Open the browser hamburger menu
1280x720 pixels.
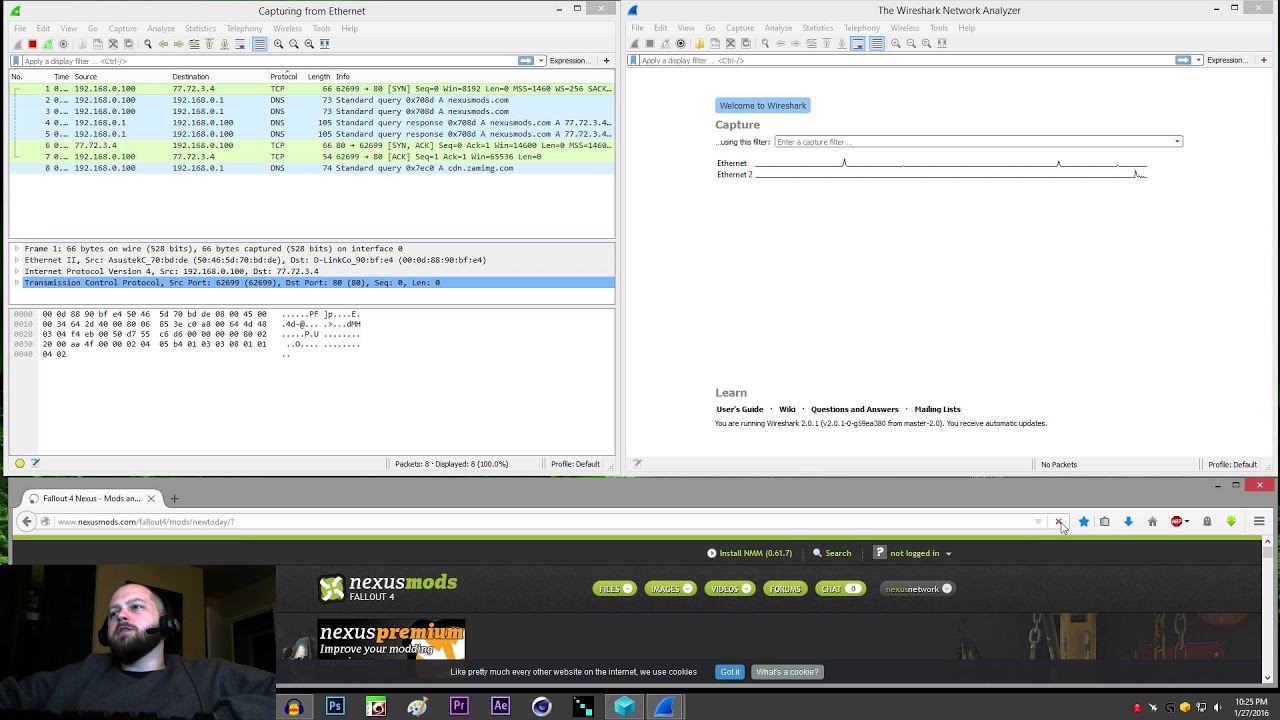[1259, 521]
